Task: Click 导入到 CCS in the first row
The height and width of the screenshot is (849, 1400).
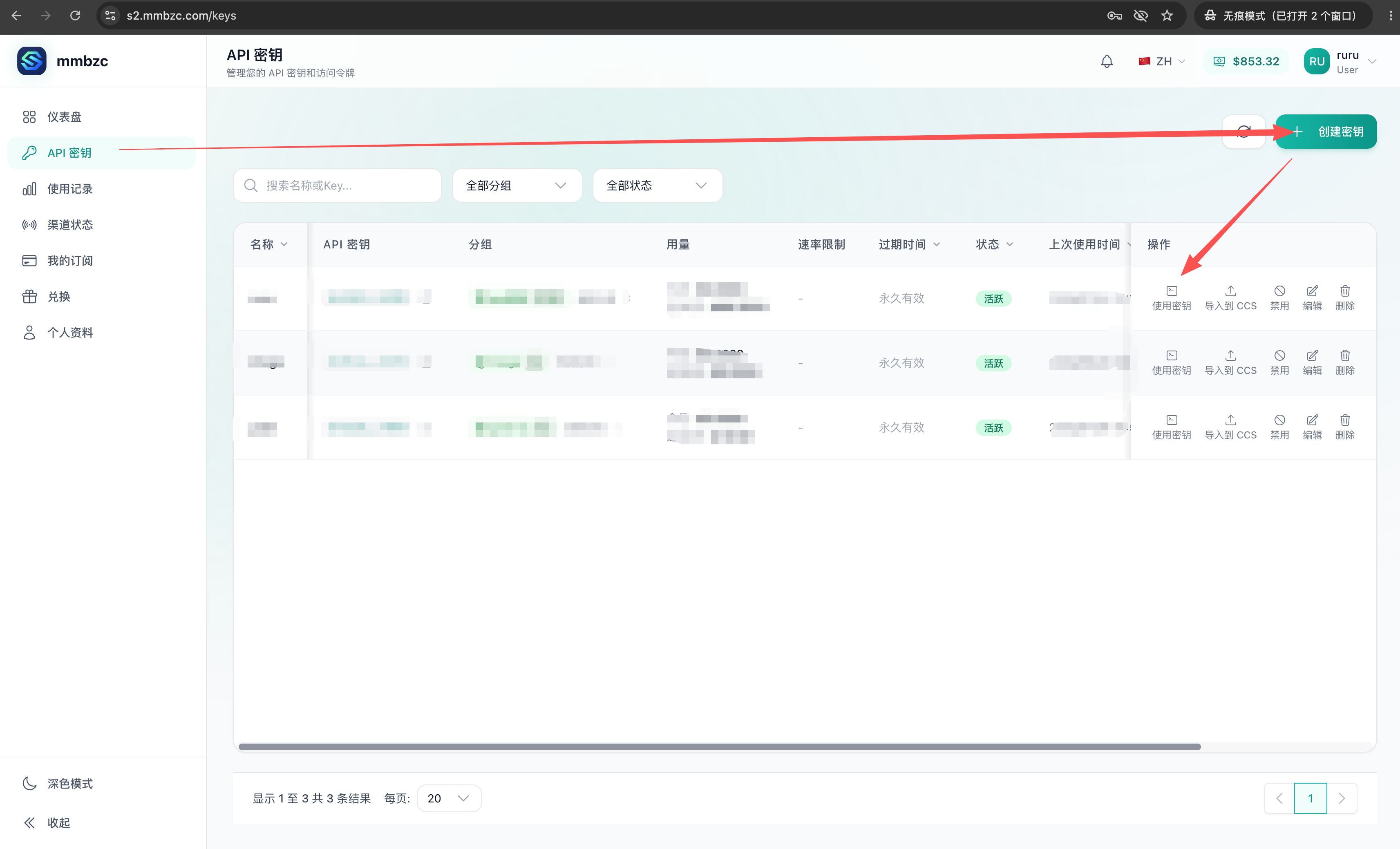Action: click(1231, 299)
